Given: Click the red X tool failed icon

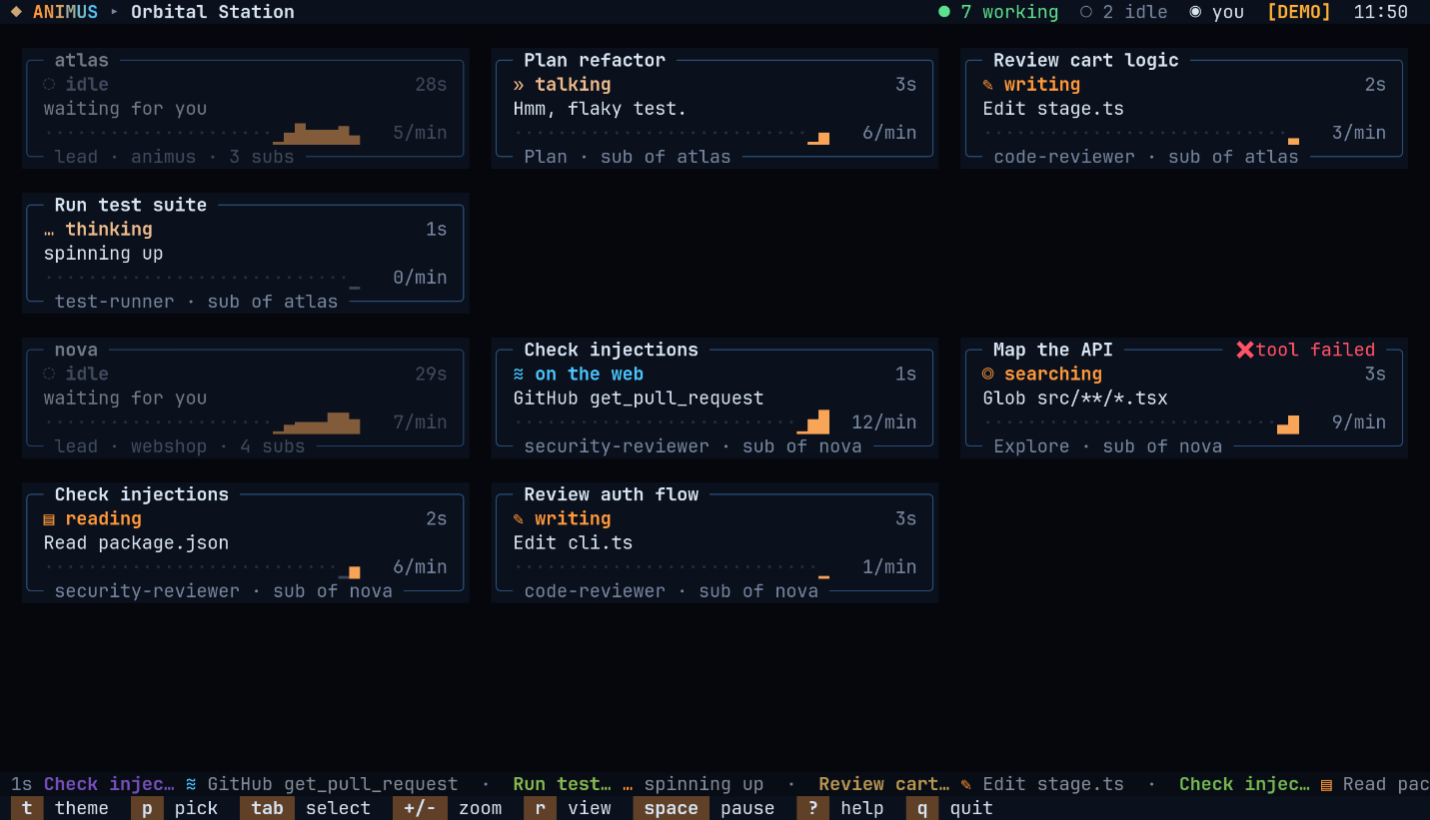Looking at the screenshot, I should point(1245,350).
